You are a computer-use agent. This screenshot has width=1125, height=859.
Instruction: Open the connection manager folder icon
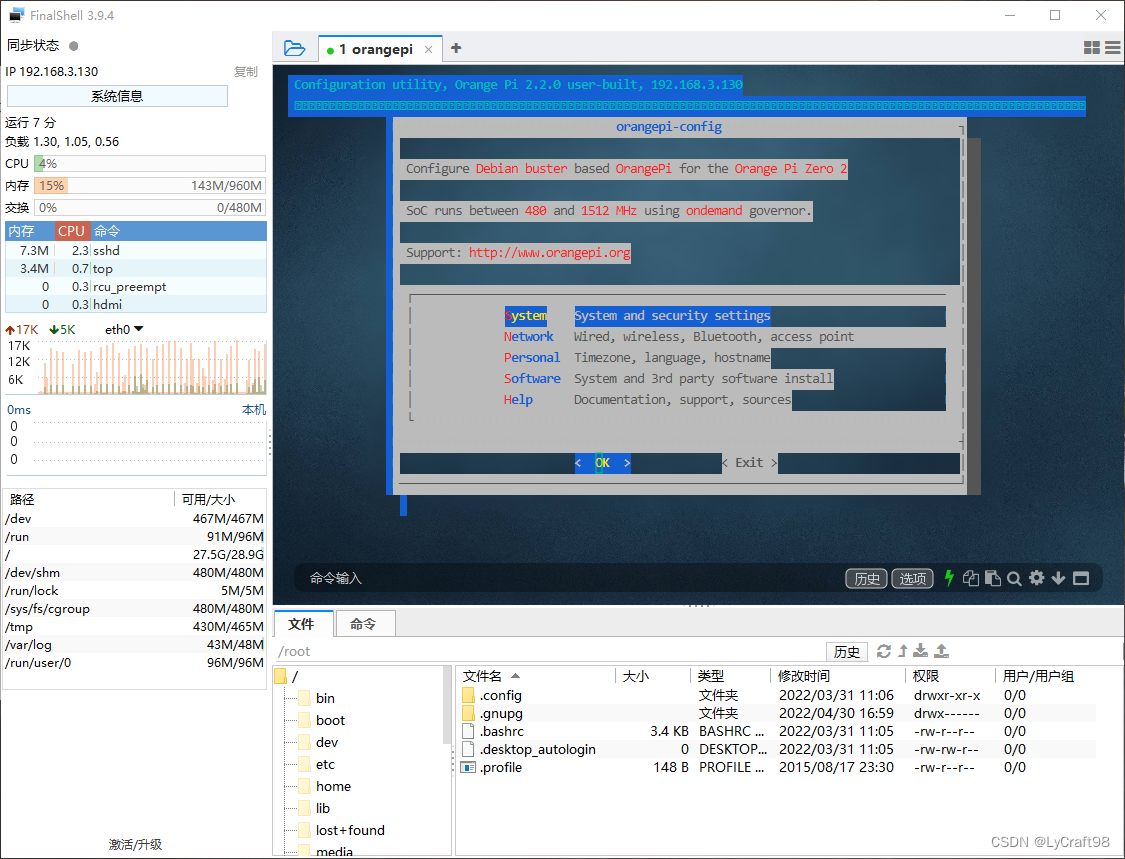pos(294,48)
